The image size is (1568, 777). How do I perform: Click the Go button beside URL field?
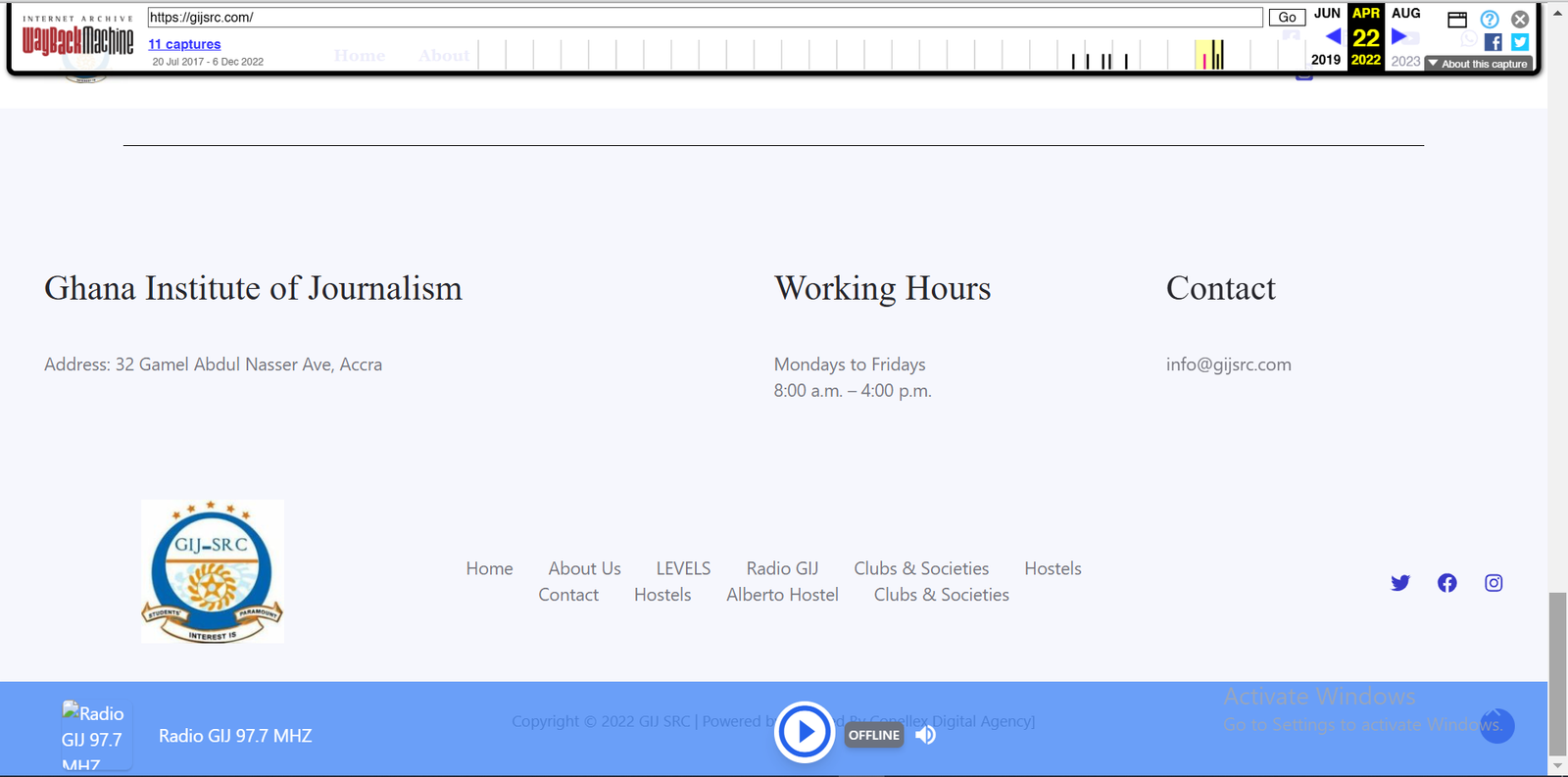tap(1287, 18)
